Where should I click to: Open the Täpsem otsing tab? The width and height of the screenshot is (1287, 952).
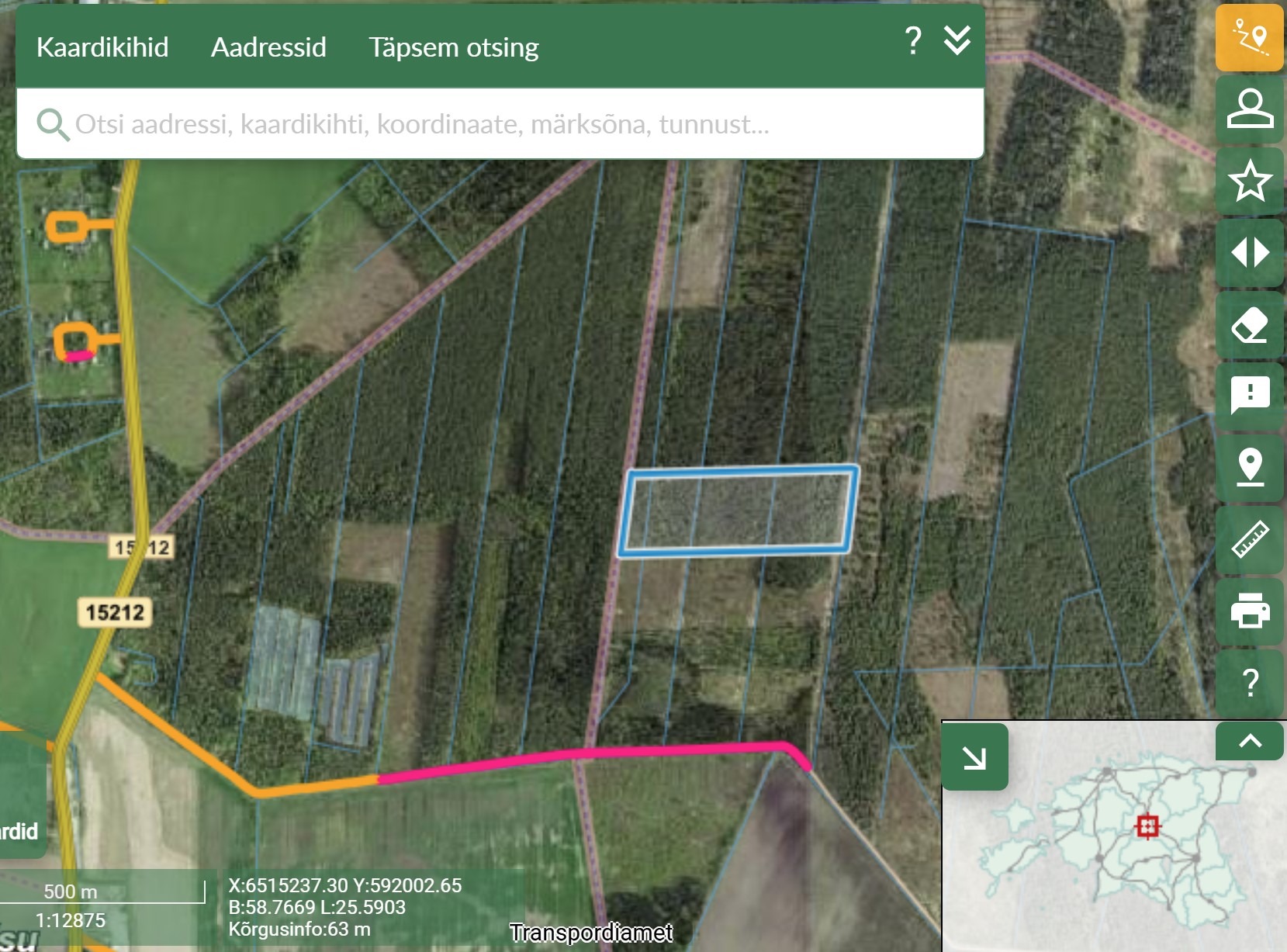(x=453, y=47)
